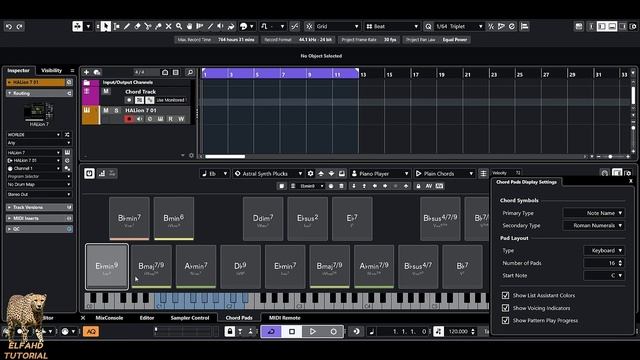
Task: Click the horizontal timeline scrollbar thumb
Action: point(225,156)
